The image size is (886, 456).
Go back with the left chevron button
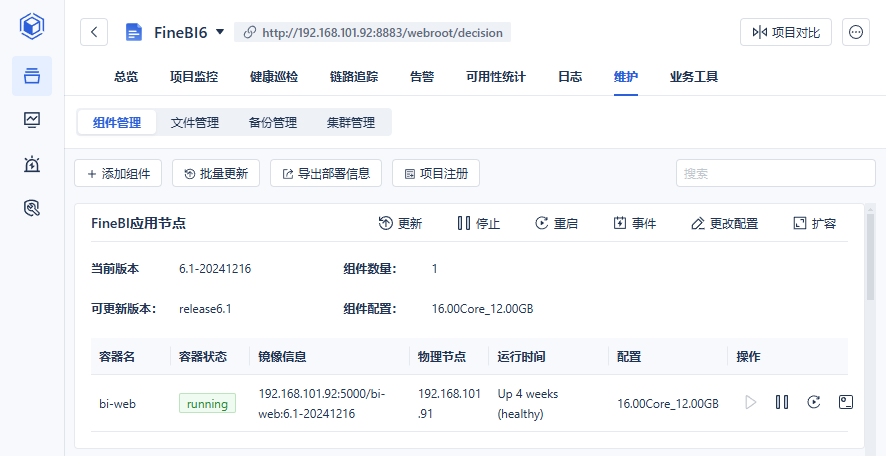[x=94, y=32]
